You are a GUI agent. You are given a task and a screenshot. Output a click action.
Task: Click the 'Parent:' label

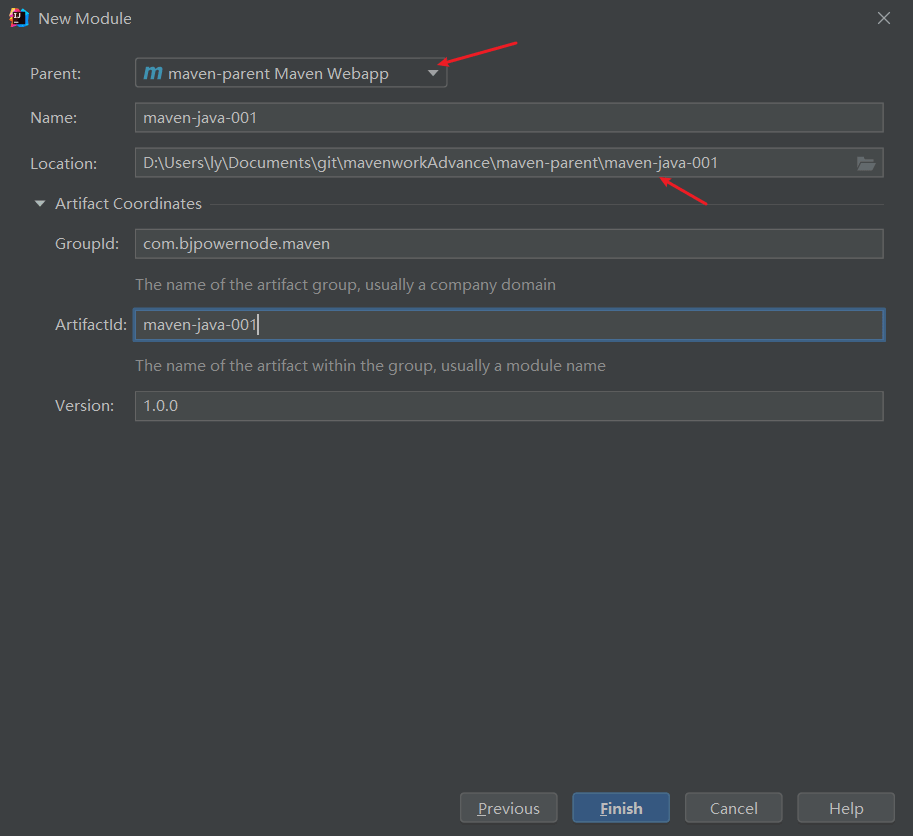click(x=55, y=74)
